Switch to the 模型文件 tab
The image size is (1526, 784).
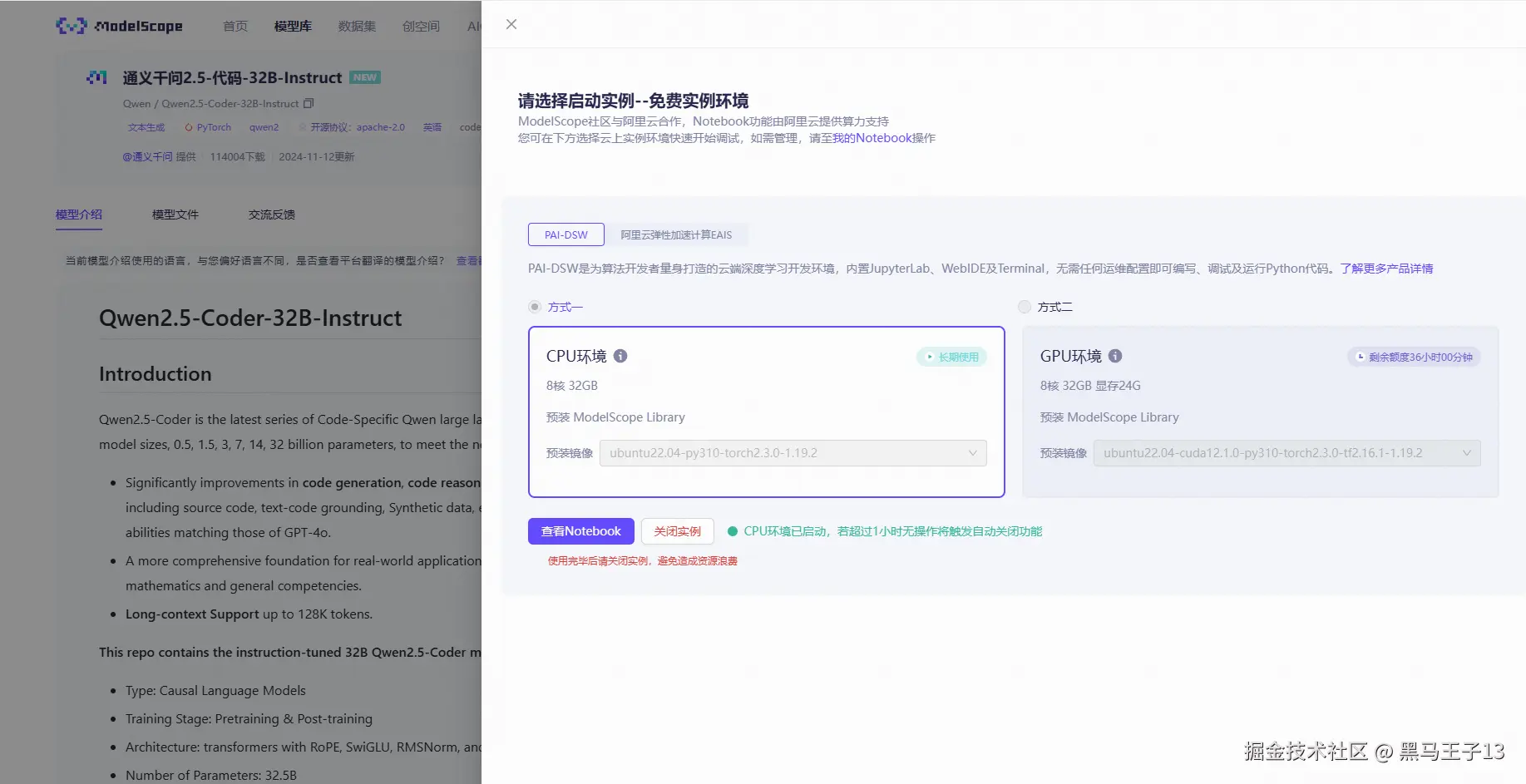coord(175,214)
